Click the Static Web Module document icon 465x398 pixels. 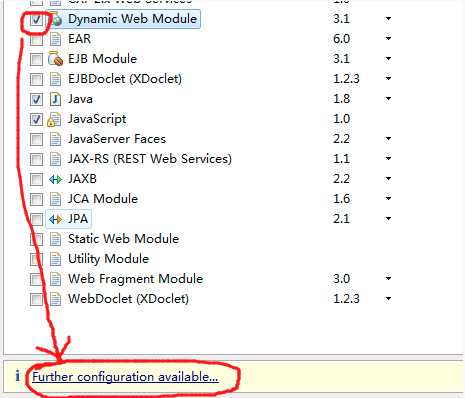(55, 239)
